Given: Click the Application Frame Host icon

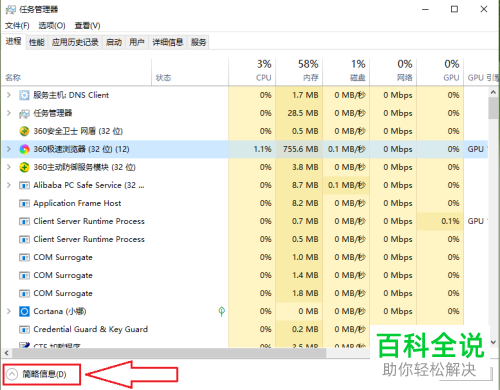Looking at the screenshot, I should pos(24,203).
